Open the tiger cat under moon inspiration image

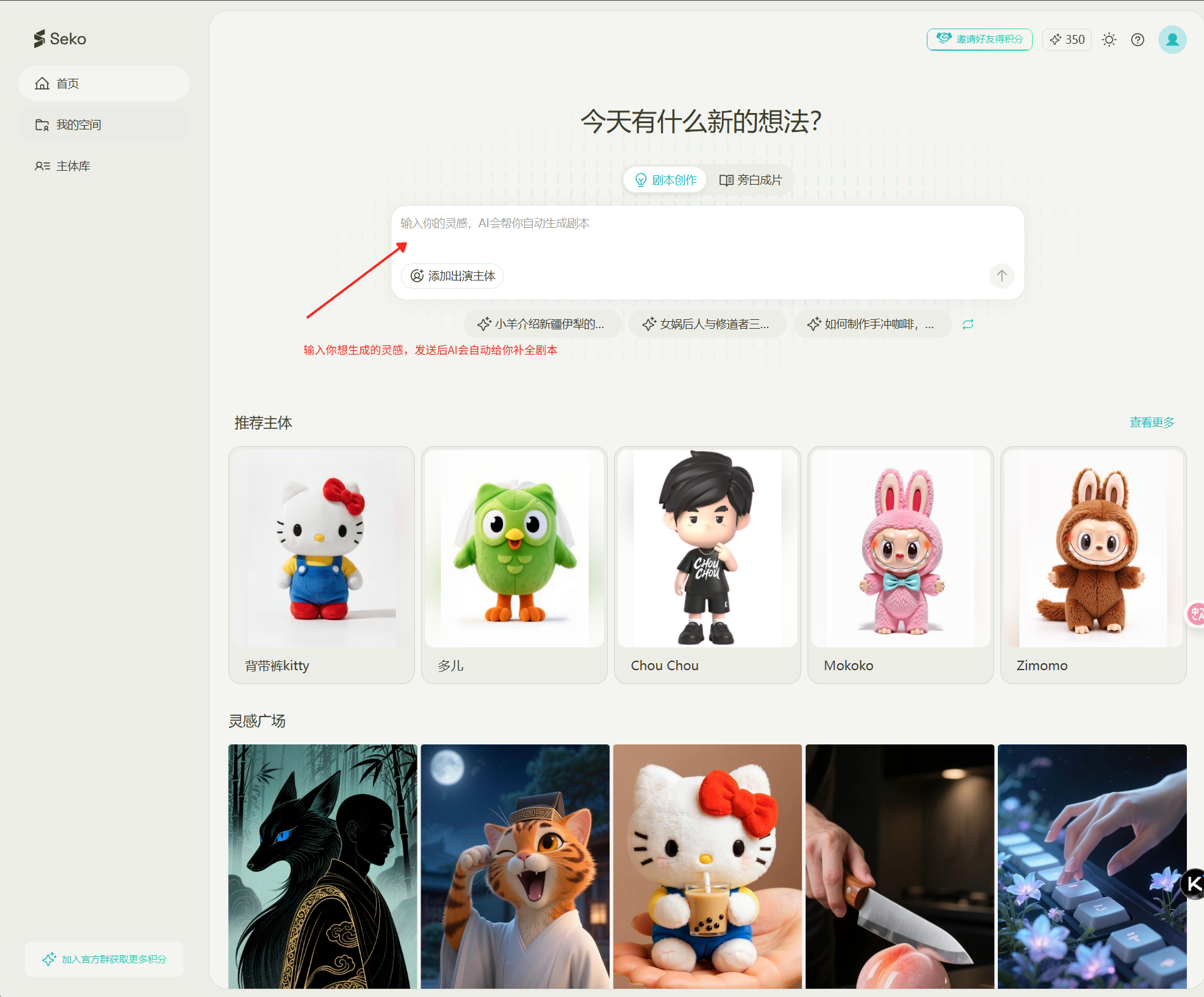click(x=515, y=866)
